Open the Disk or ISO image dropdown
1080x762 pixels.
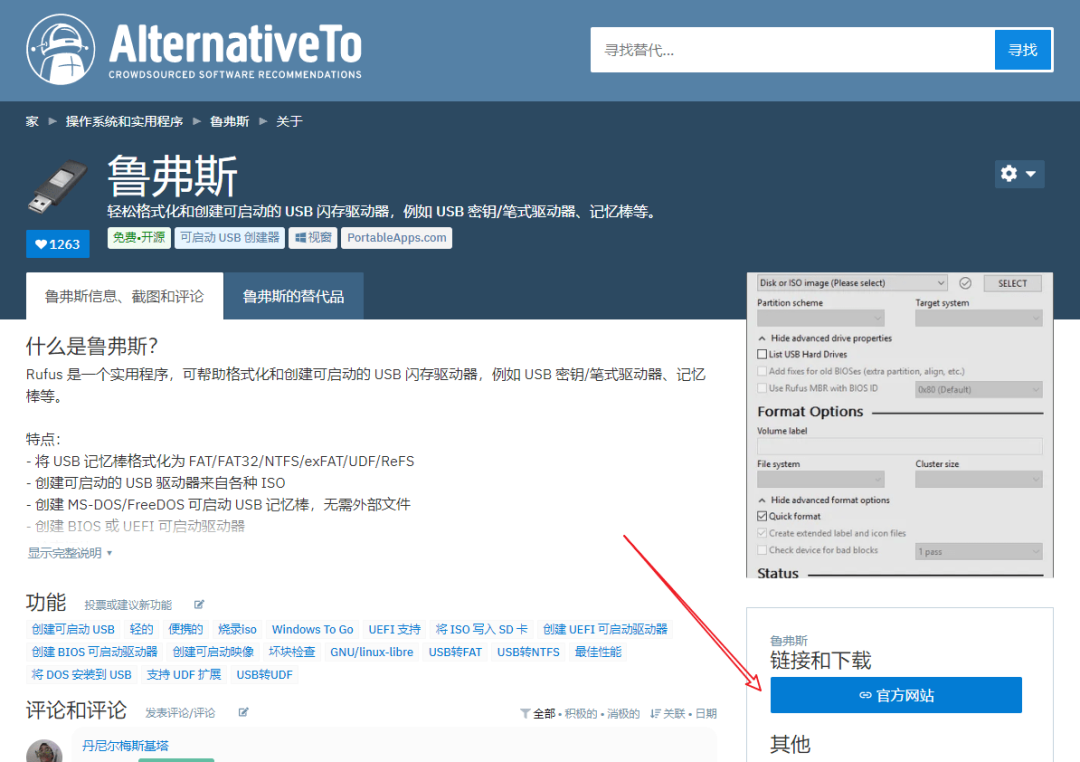851,283
